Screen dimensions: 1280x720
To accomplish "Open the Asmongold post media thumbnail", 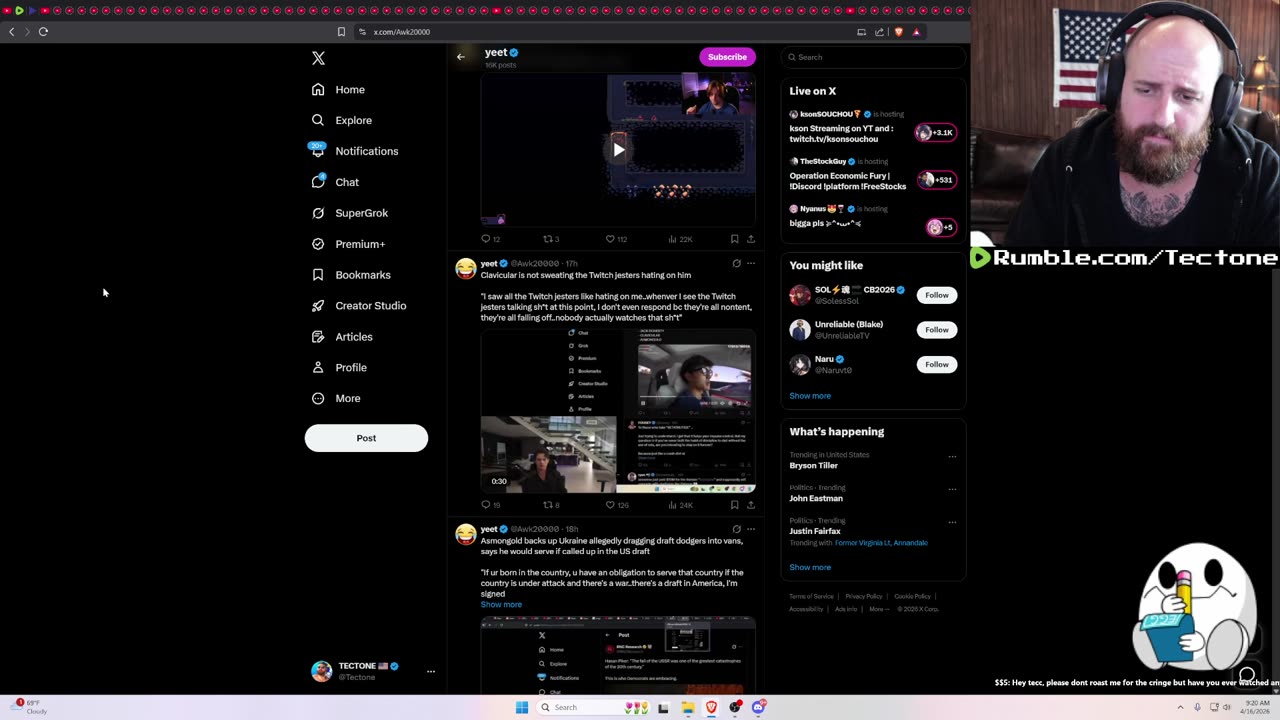I will [618, 656].
